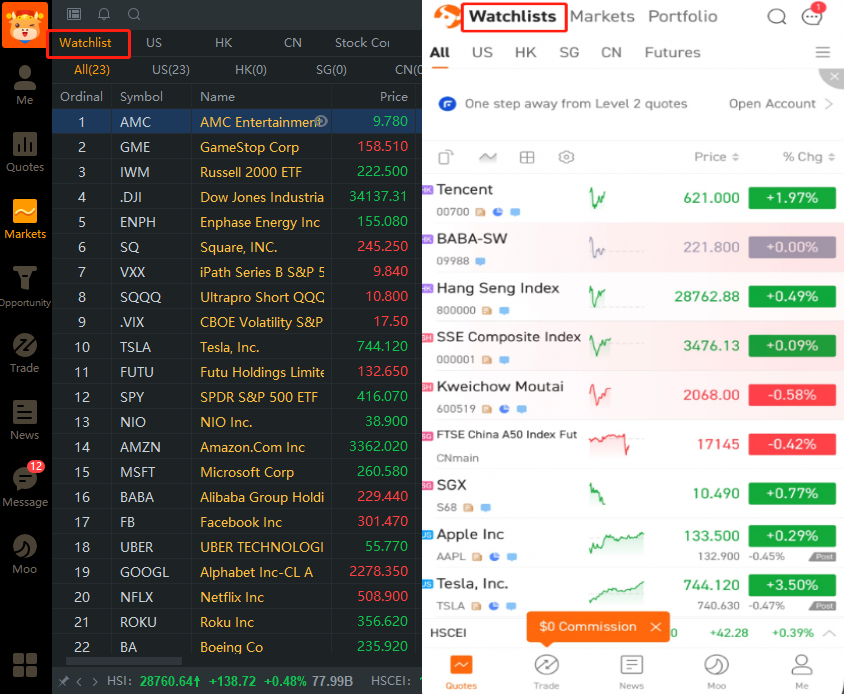Open Trade in the desktop sidebar
844x694 pixels.
25,353
